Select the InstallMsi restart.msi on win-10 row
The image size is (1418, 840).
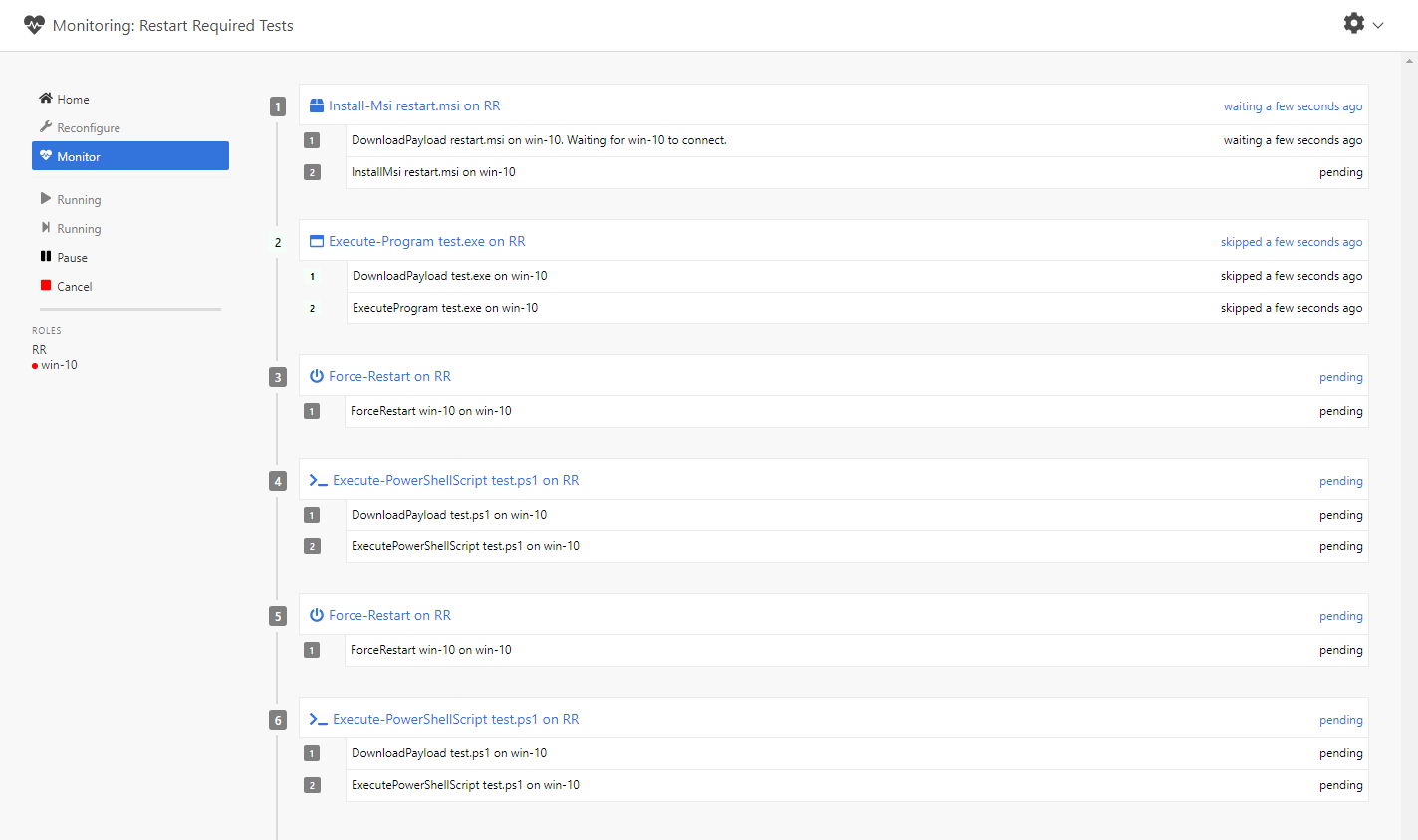click(856, 172)
